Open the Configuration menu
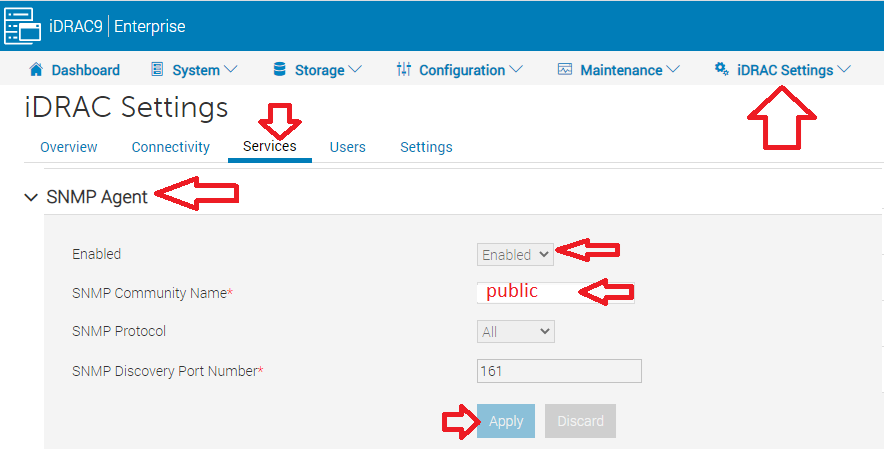The image size is (884, 449). [460, 70]
